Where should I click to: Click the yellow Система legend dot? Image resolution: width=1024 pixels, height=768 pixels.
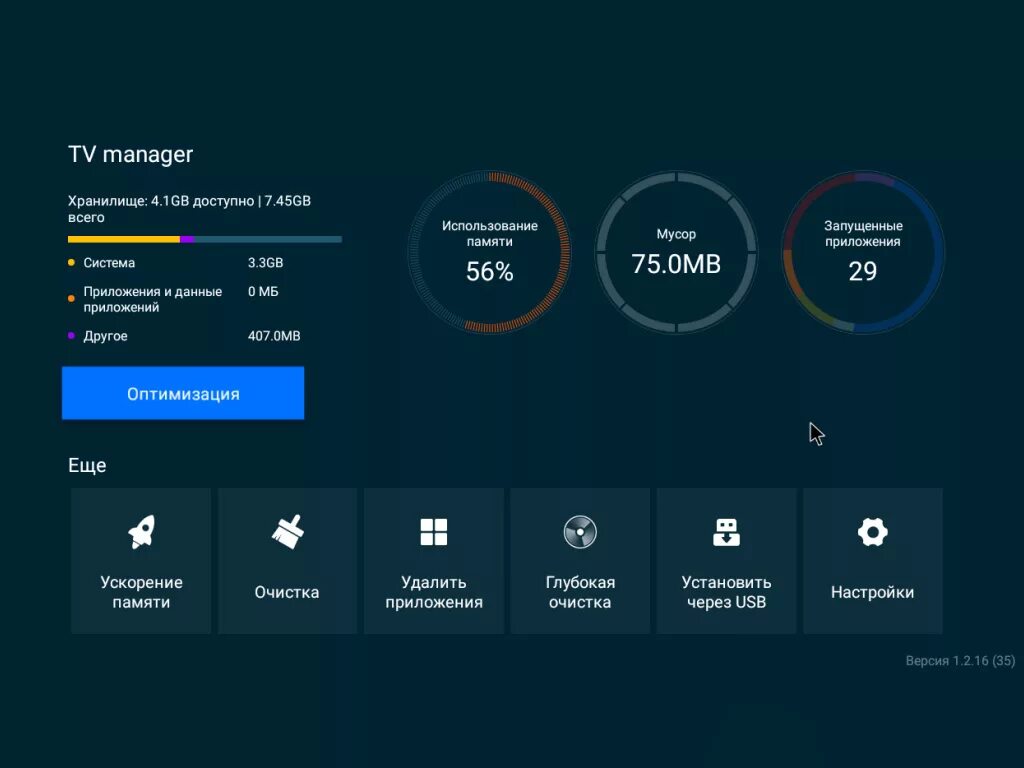point(71,263)
